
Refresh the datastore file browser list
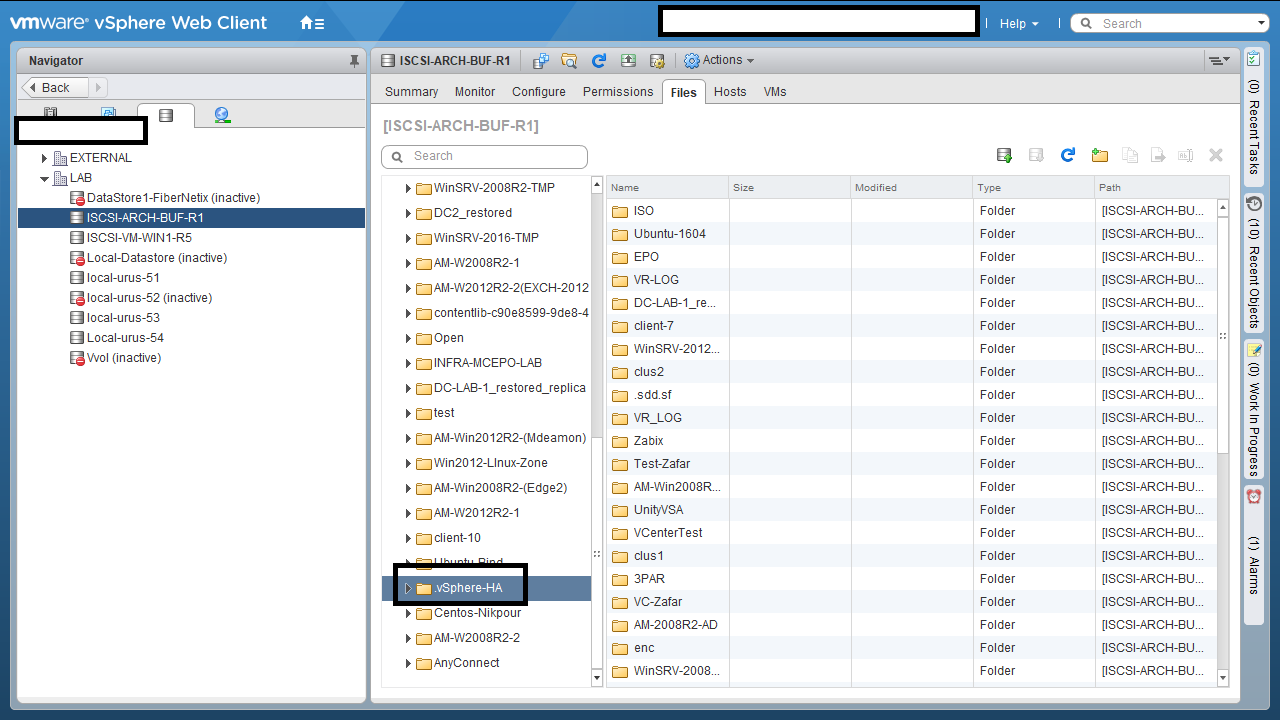tap(1067, 155)
